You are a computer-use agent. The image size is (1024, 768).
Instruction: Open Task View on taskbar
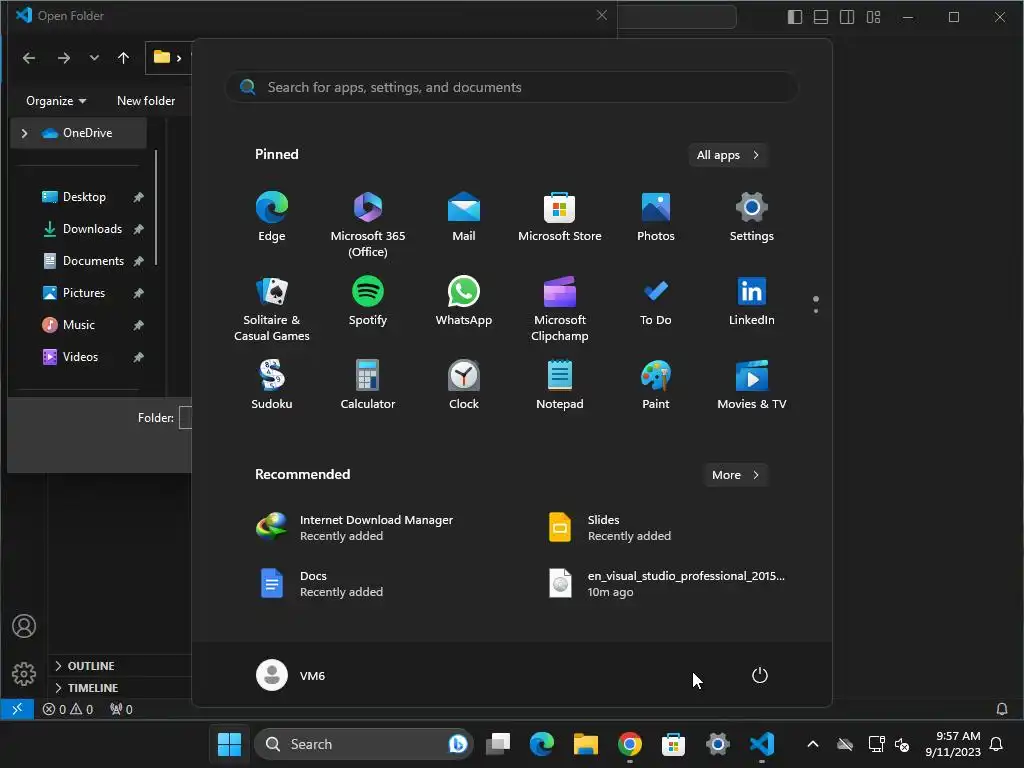[x=498, y=744]
